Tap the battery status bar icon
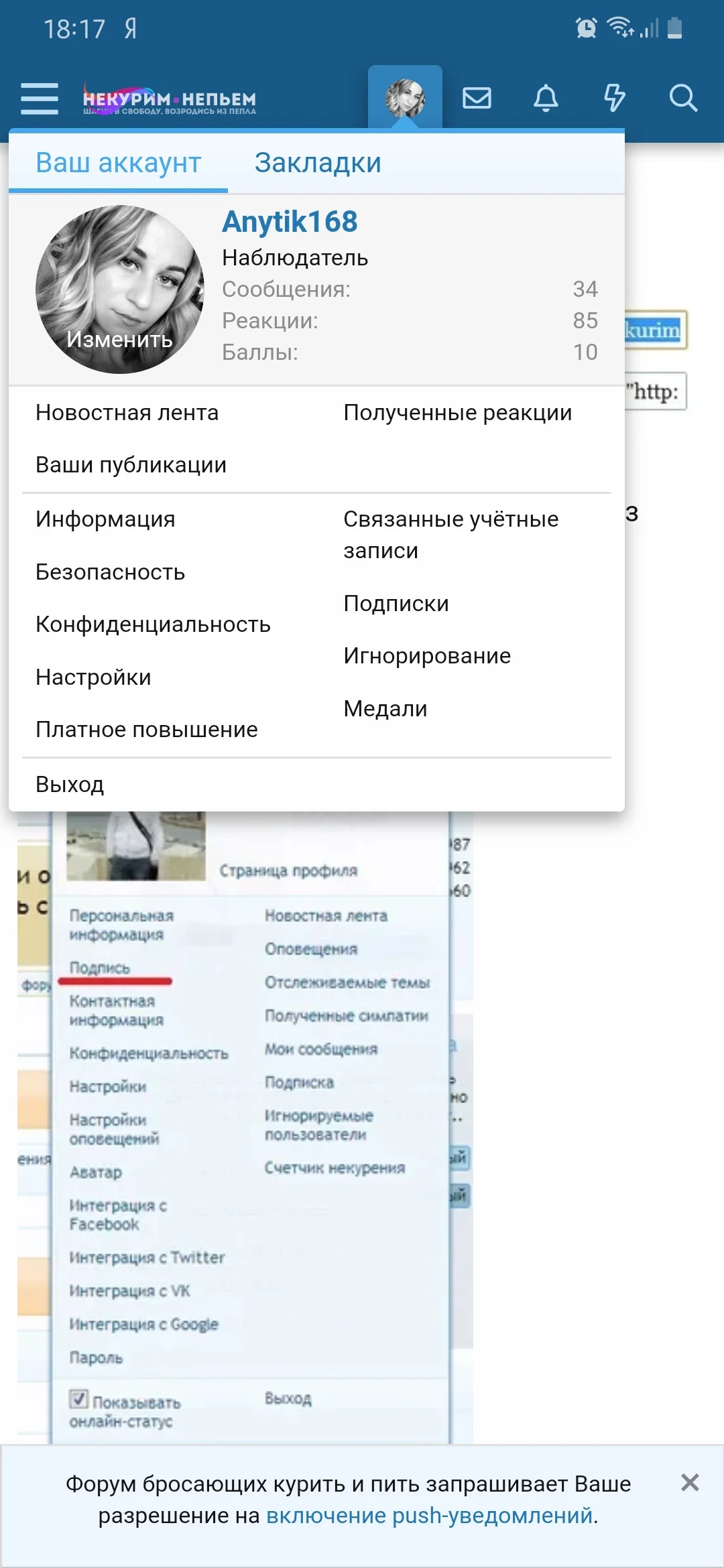Viewport: 724px width, 1568px height. coord(676,28)
